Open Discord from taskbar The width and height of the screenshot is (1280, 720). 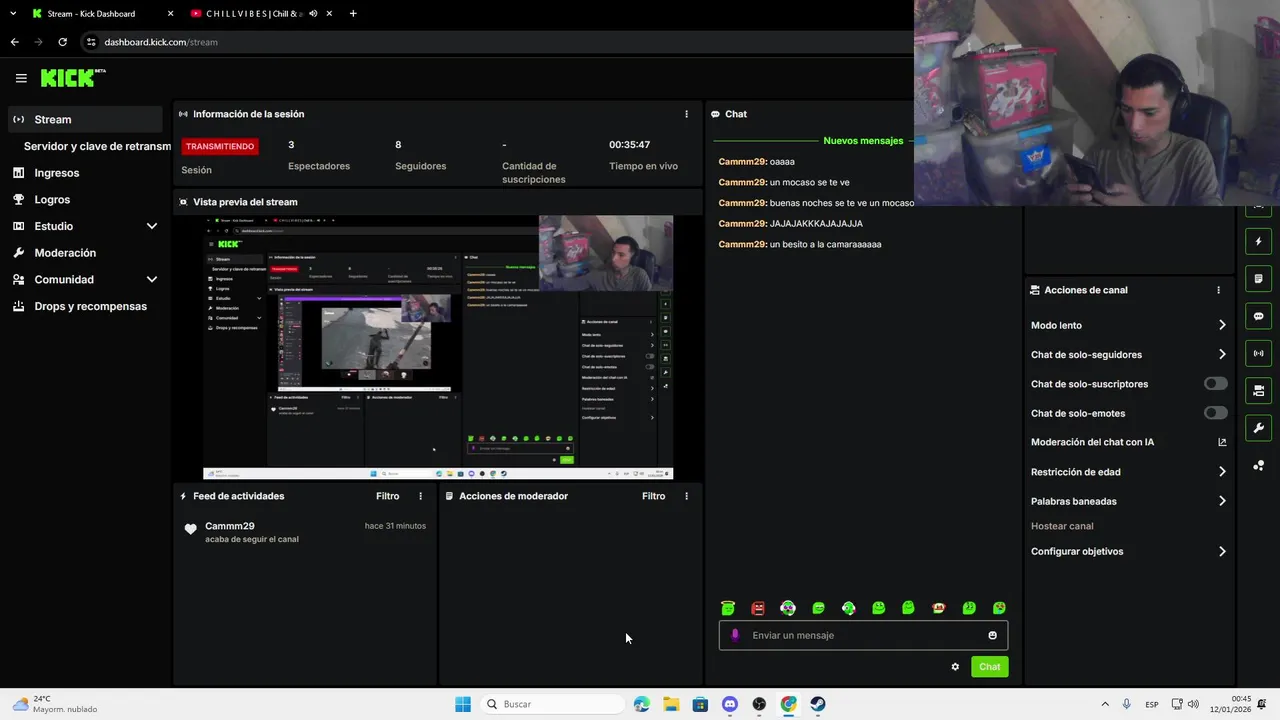coord(730,704)
